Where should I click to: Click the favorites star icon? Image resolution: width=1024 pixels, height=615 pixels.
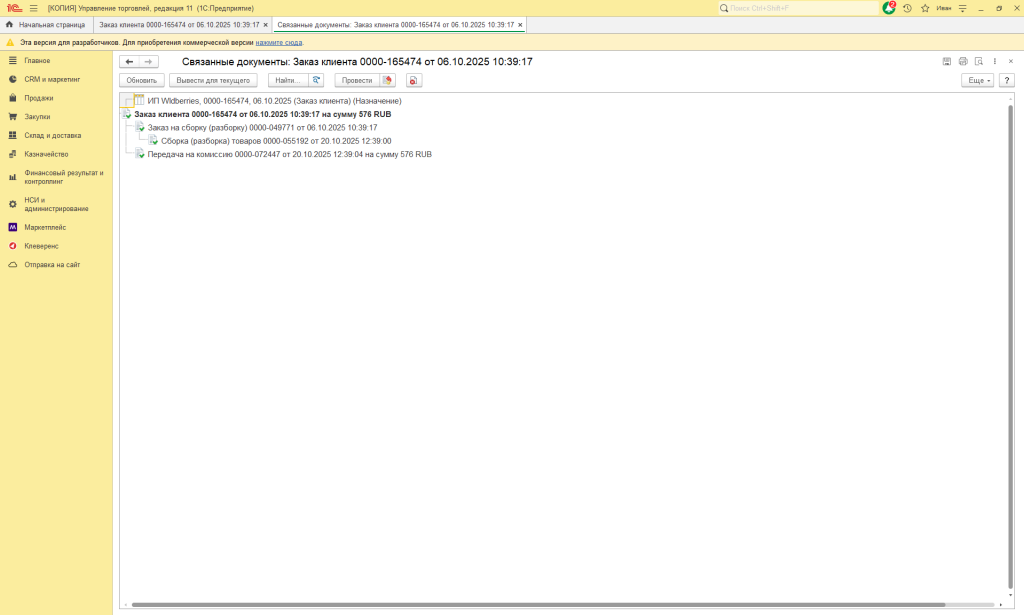click(x=925, y=8)
